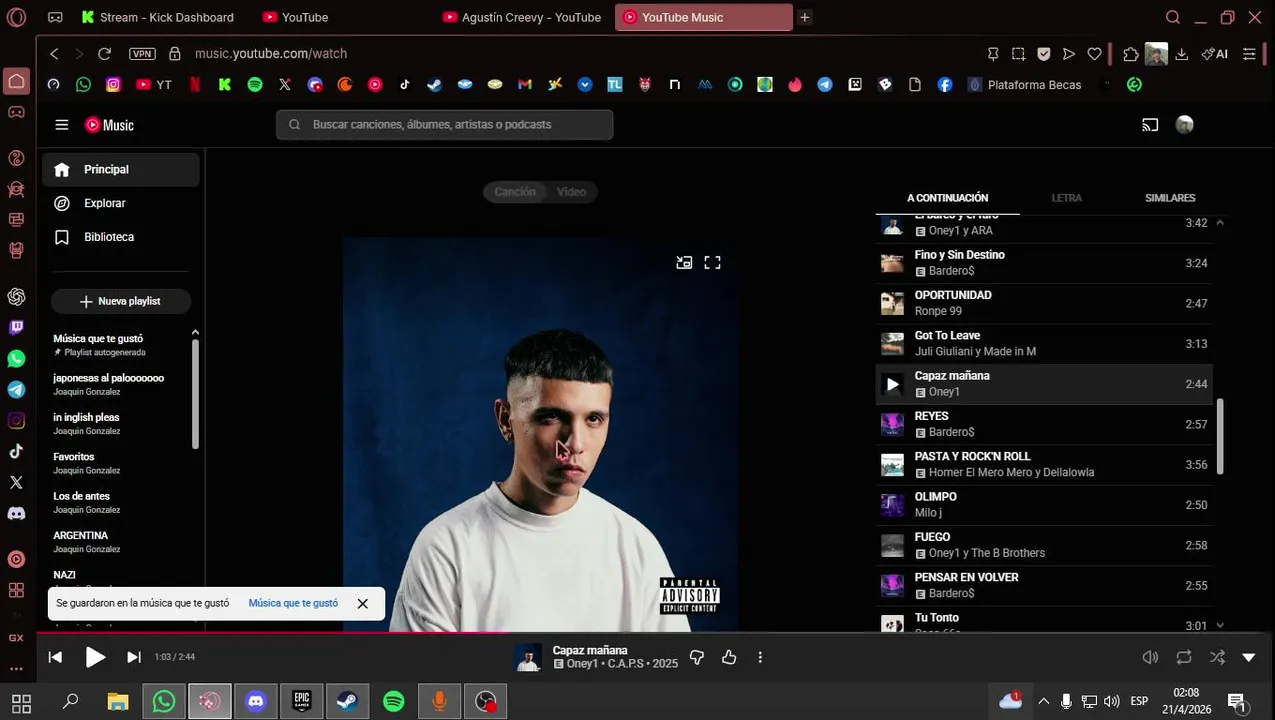Image resolution: width=1275 pixels, height=720 pixels.
Task: Play PENSAR EN VOLVER from the queue
Action: (1045, 585)
